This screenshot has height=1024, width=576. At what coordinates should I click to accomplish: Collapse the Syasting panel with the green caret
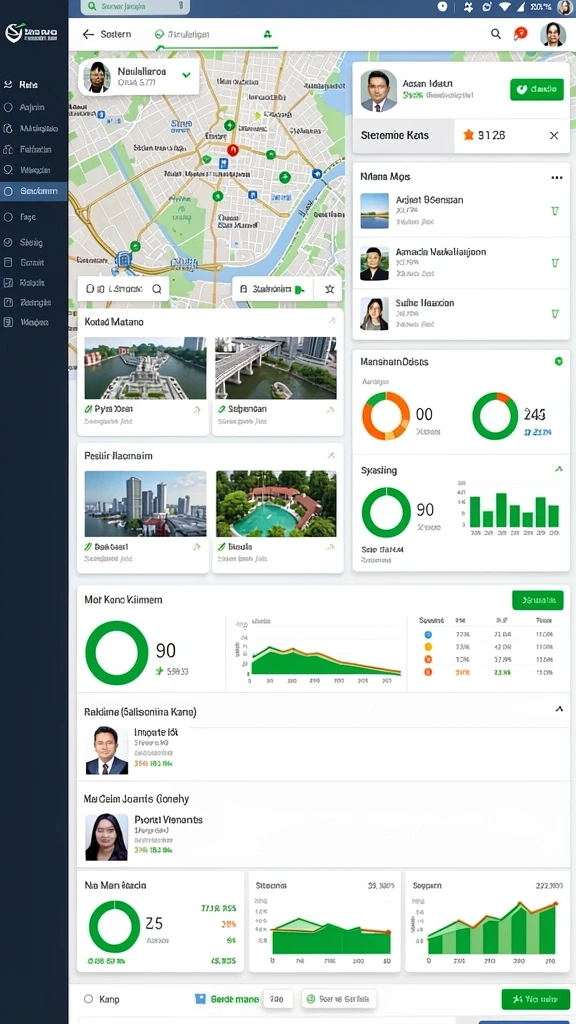558,469
